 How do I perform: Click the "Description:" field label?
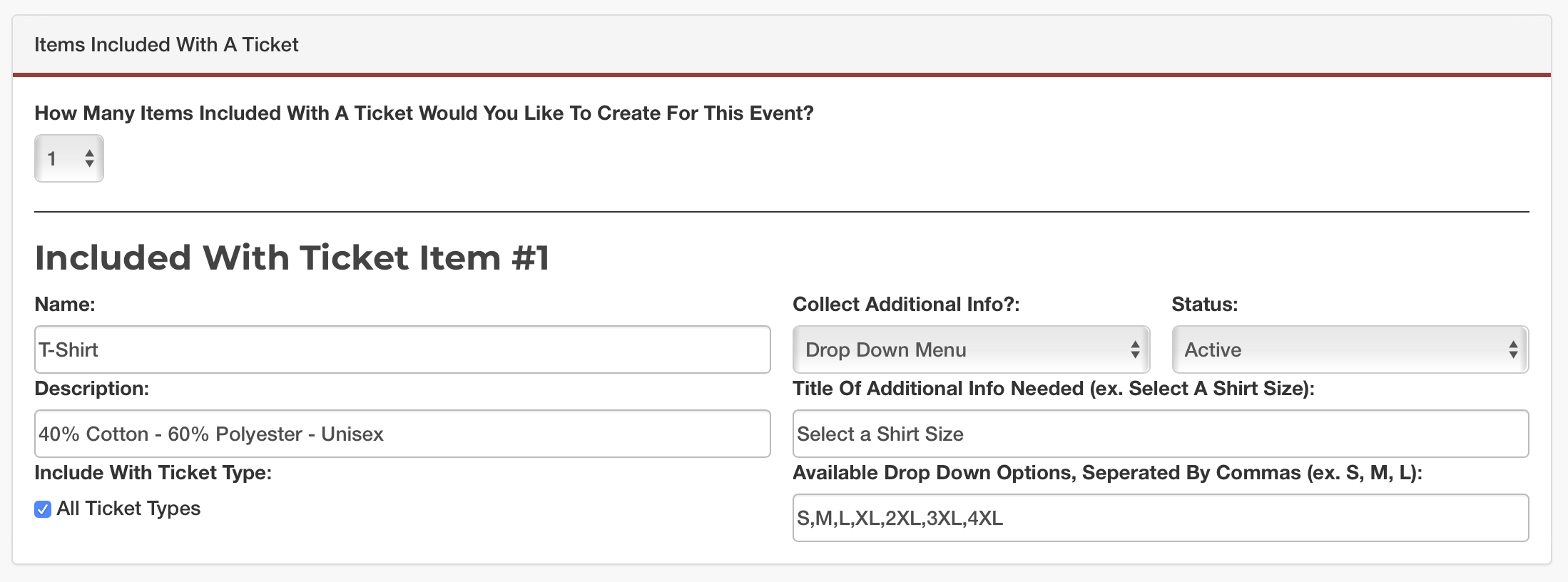92,389
